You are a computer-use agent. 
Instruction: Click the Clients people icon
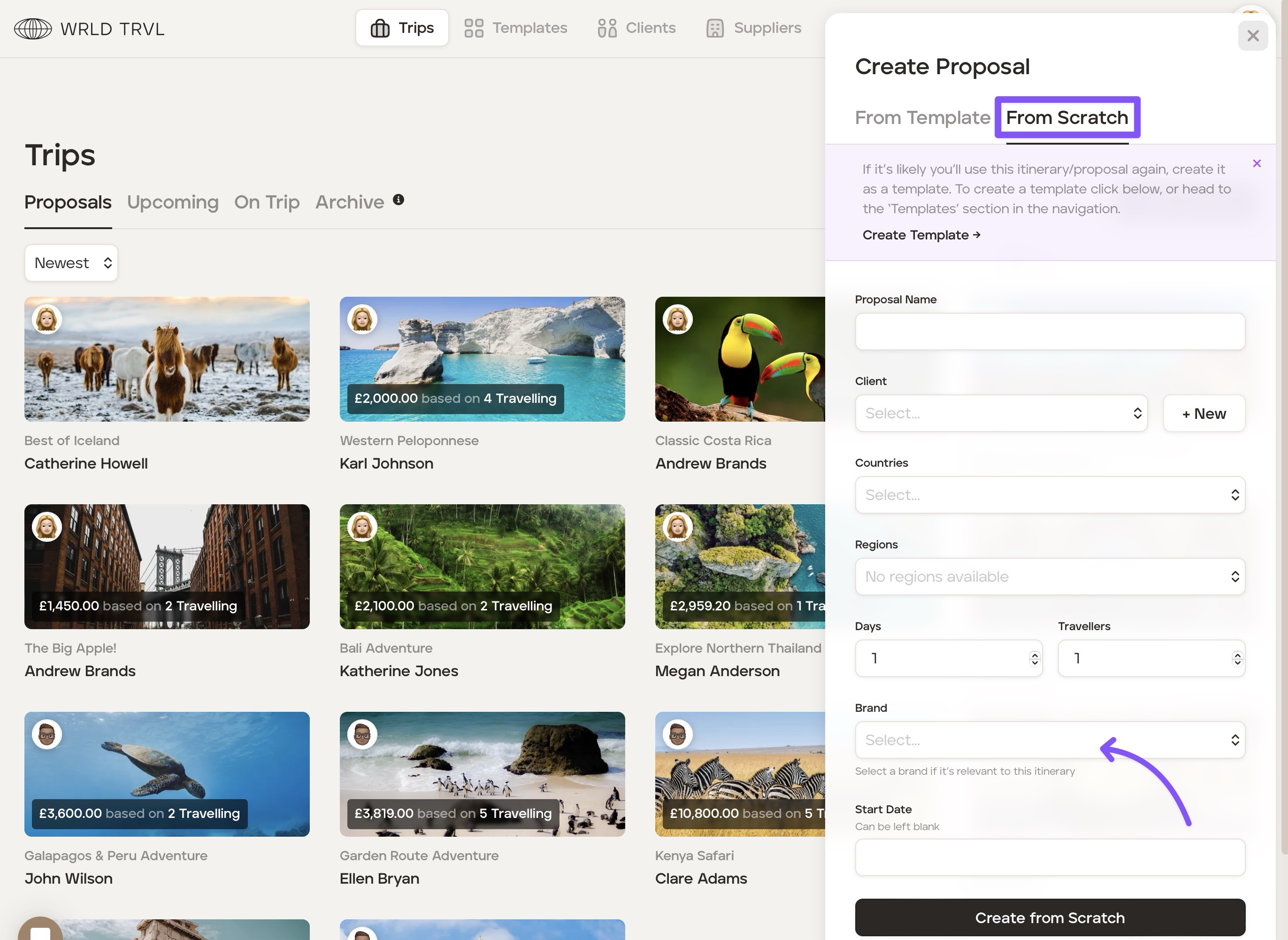[607, 28]
